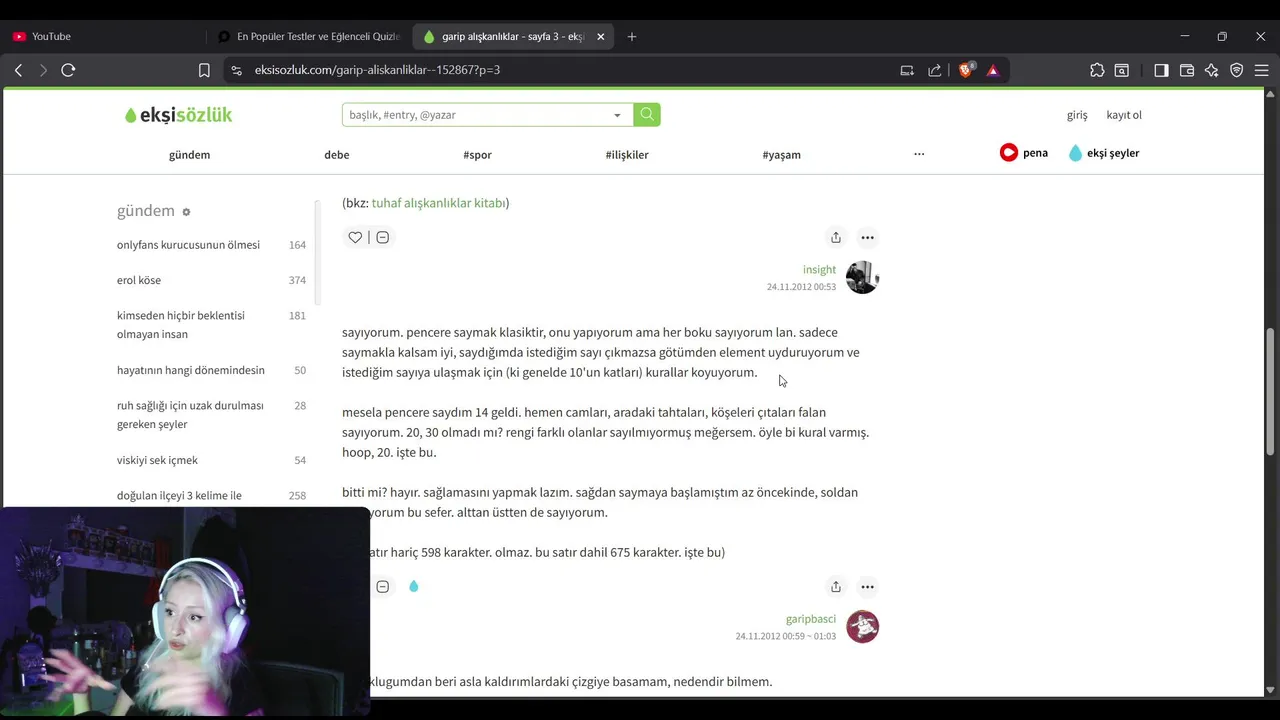Share the garipbasci entry
The width and height of the screenshot is (1280, 720).
tap(836, 587)
